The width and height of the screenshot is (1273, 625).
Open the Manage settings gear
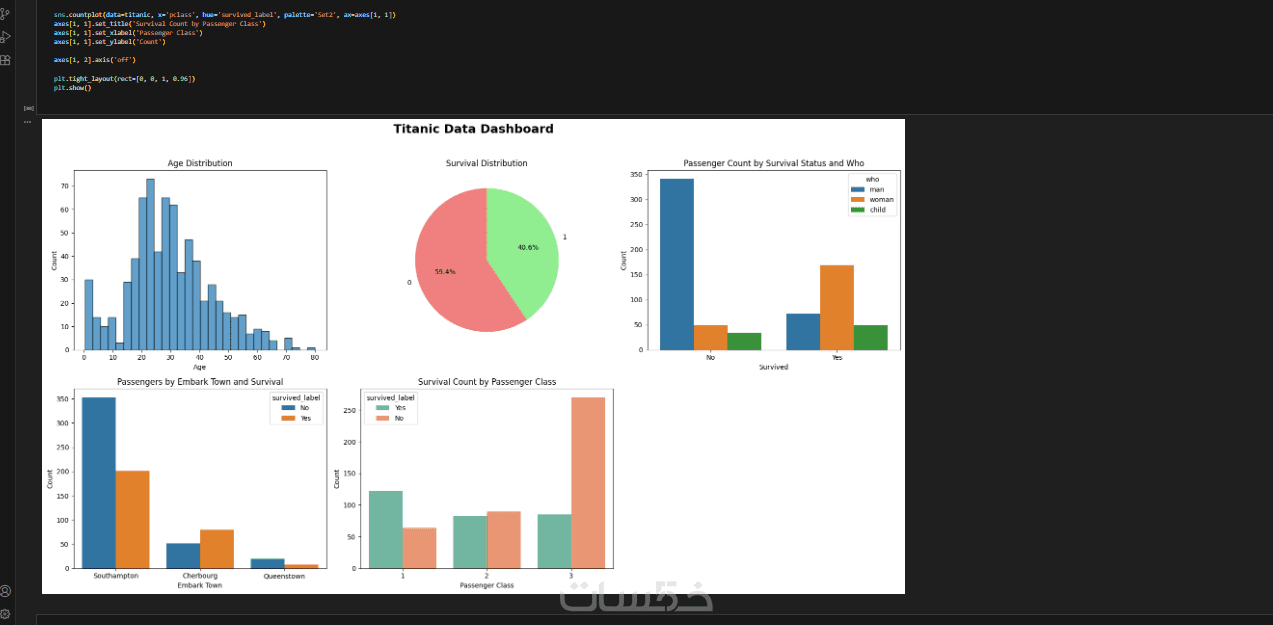point(6,613)
